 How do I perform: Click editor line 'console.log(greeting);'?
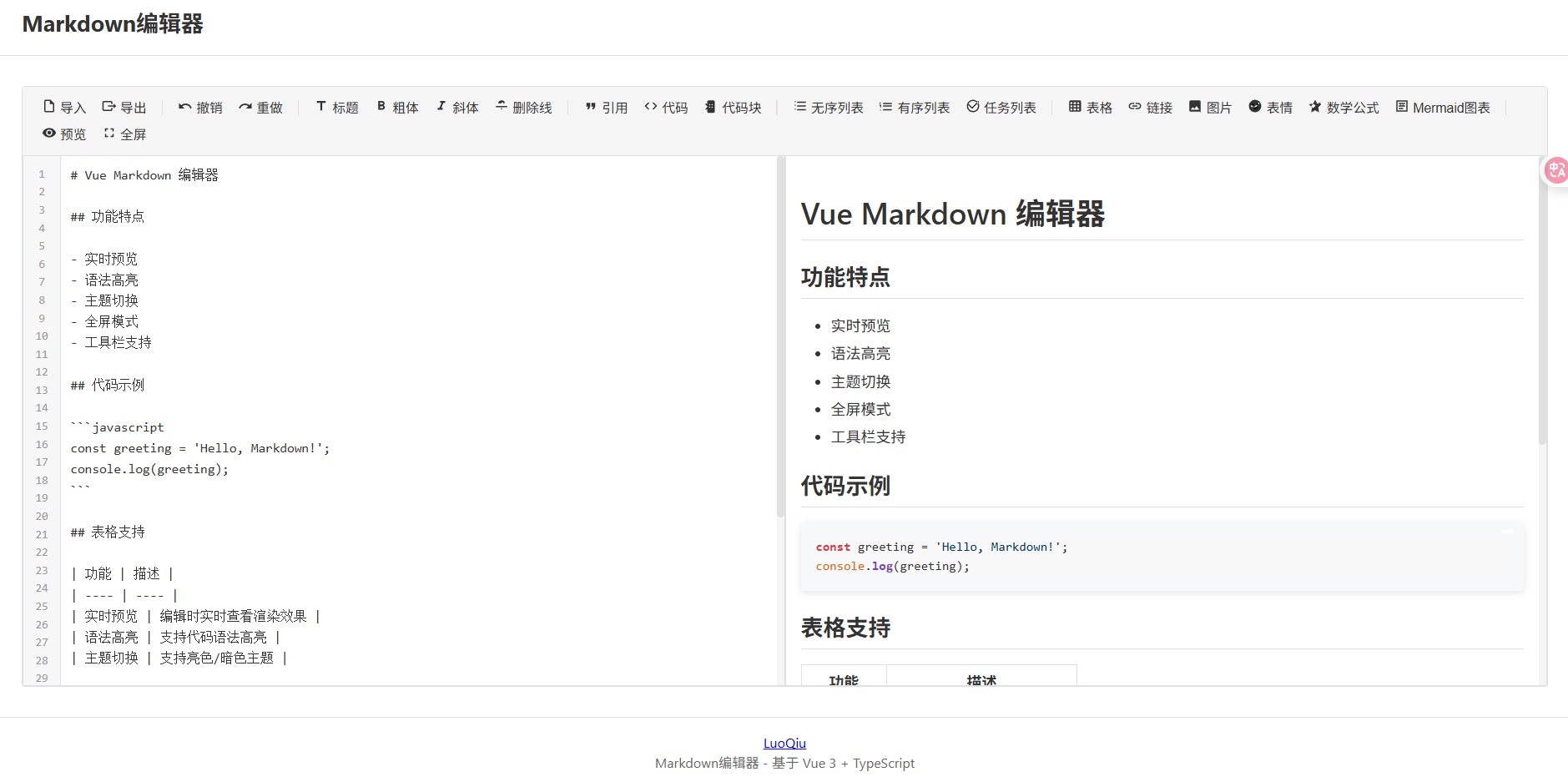(149, 469)
